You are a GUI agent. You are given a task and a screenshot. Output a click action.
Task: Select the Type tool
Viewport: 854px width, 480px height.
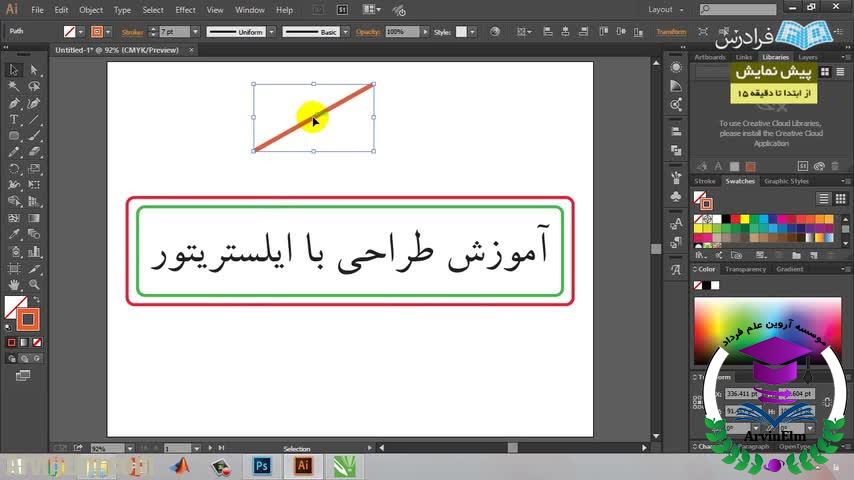pos(14,119)
